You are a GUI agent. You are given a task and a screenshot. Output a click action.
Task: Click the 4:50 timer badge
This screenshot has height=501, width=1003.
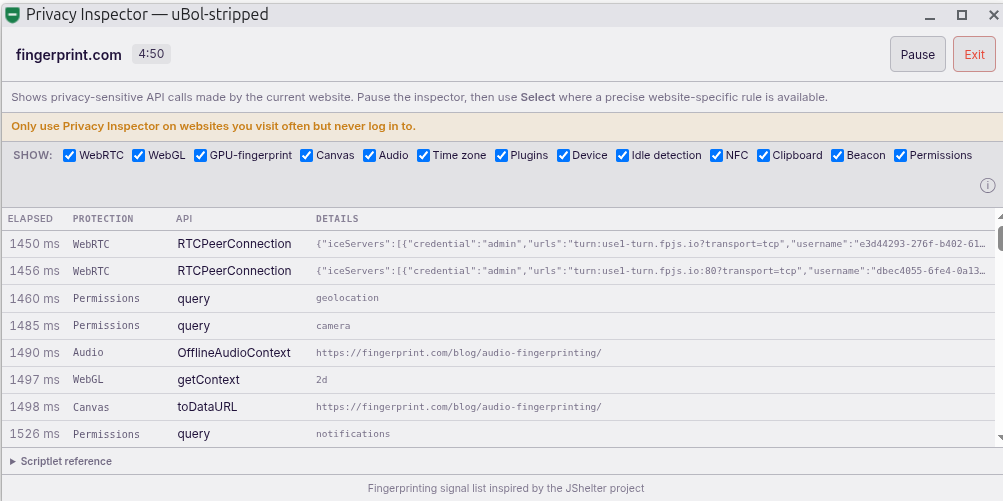click(x=151, y=54)
